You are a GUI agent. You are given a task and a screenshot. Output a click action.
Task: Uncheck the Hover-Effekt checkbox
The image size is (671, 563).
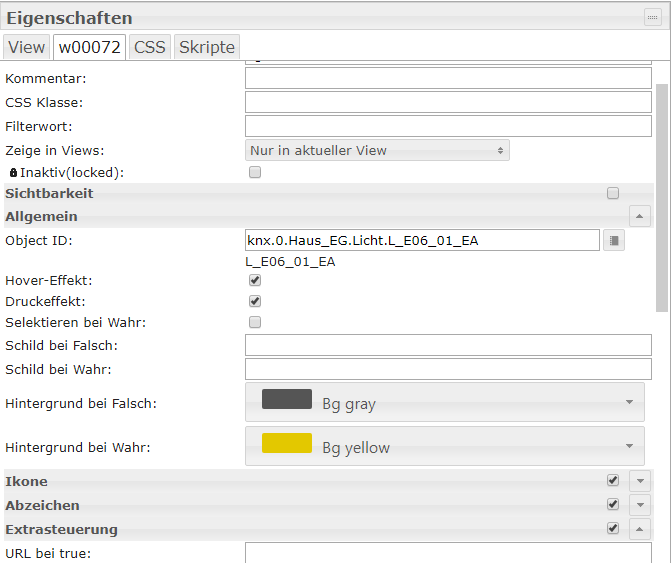point(255,281)
